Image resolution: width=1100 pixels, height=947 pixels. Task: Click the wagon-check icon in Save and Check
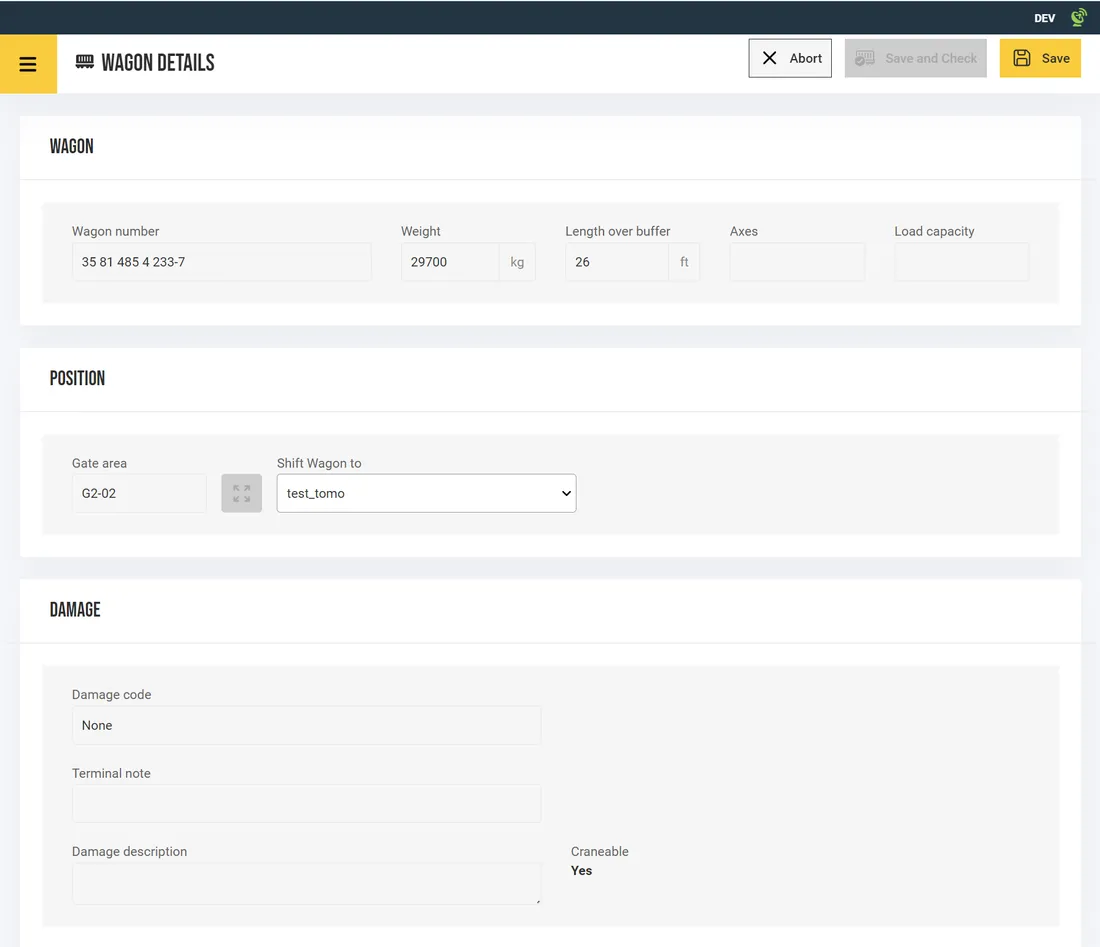coord(865,58)
